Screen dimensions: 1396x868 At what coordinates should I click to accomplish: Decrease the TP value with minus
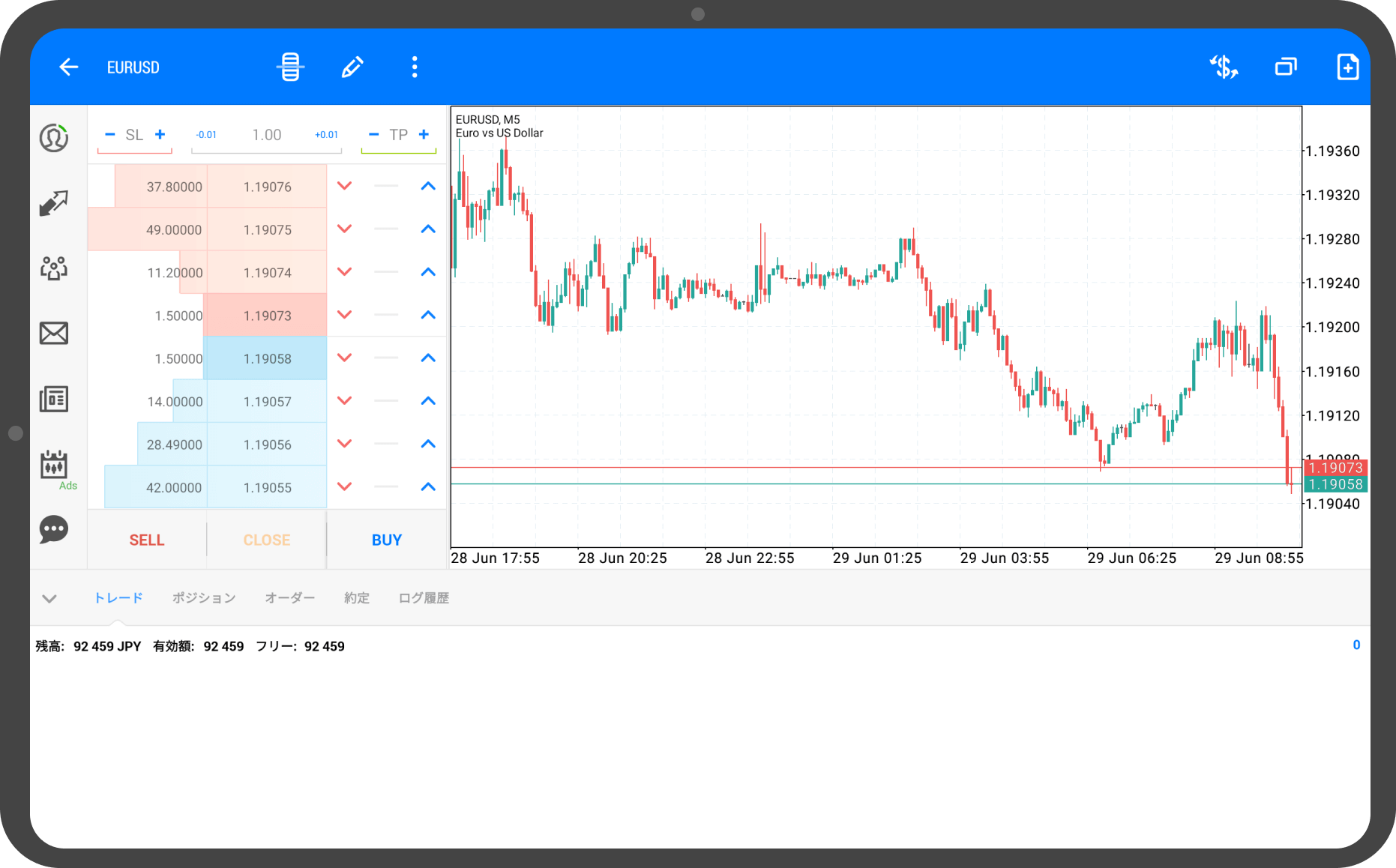point(373,134)
